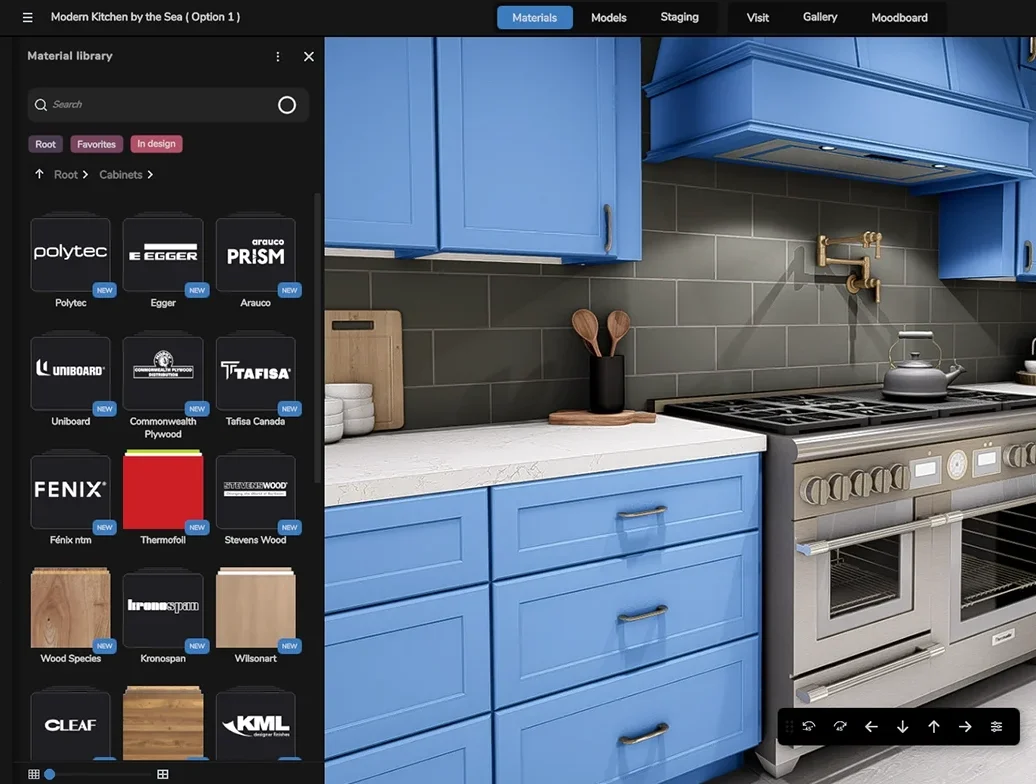Screen dimensions: 1036x784
Task: Select the In design filter tag
Action: (x=157, y=143)
